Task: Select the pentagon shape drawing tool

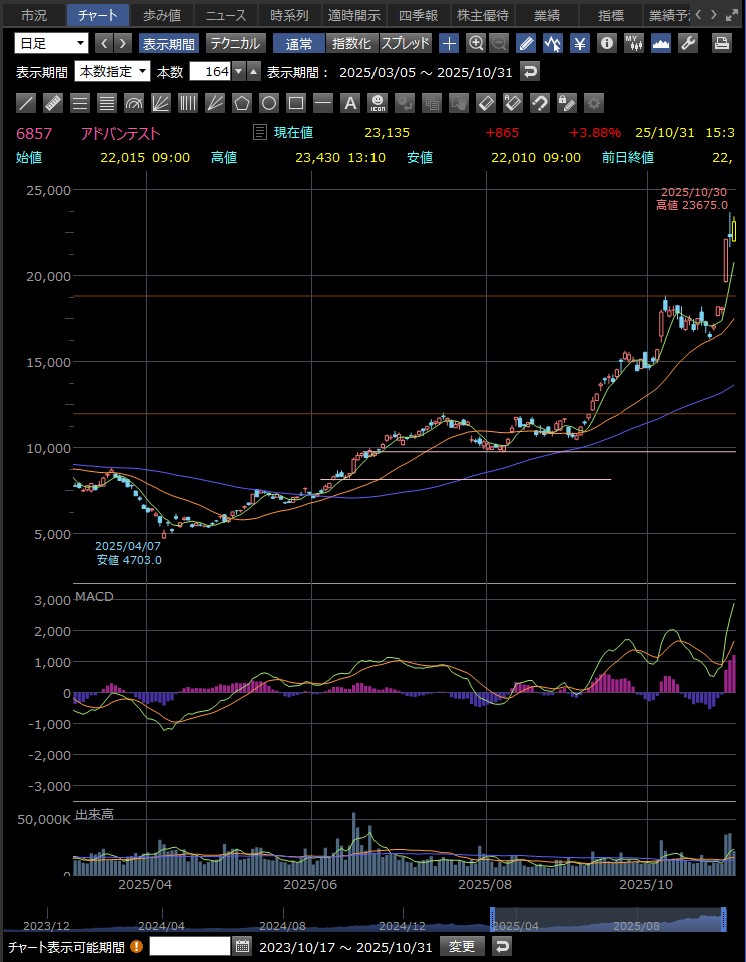Action: click(241, 102)
